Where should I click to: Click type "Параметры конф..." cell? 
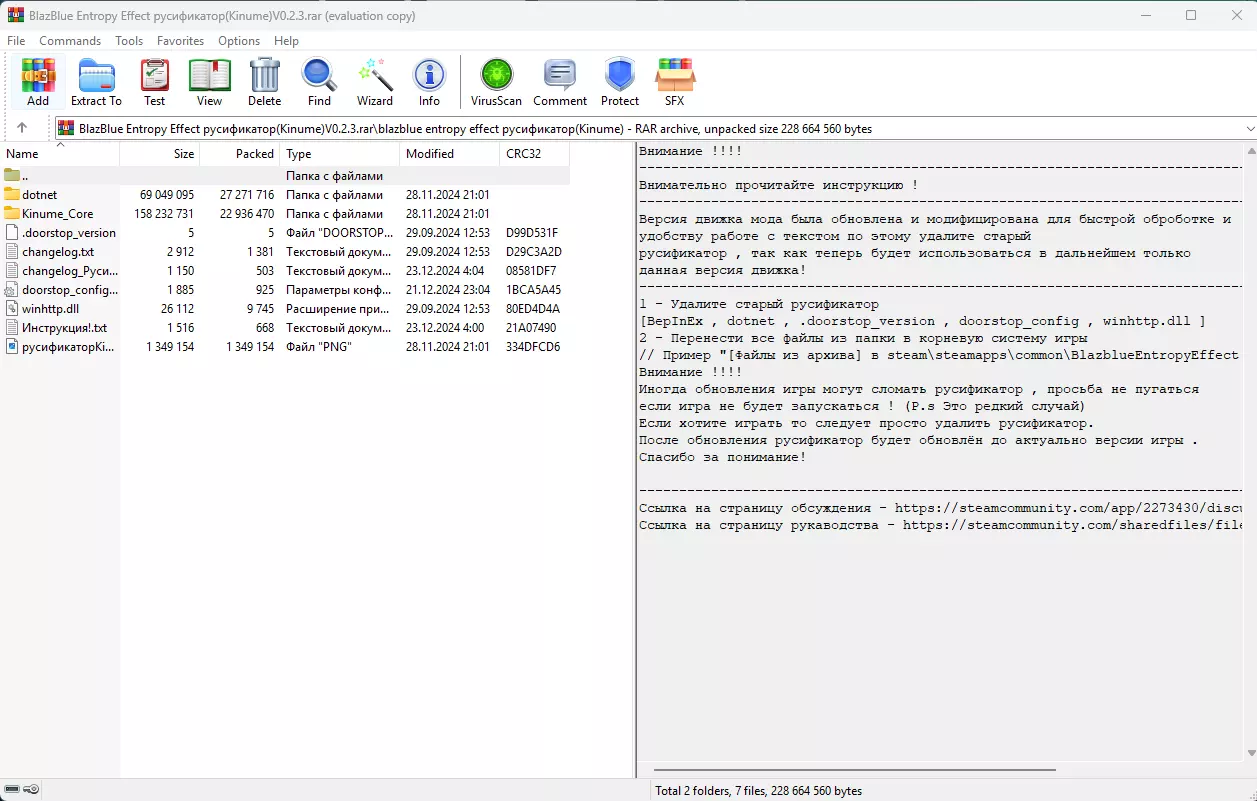point(338,289)
